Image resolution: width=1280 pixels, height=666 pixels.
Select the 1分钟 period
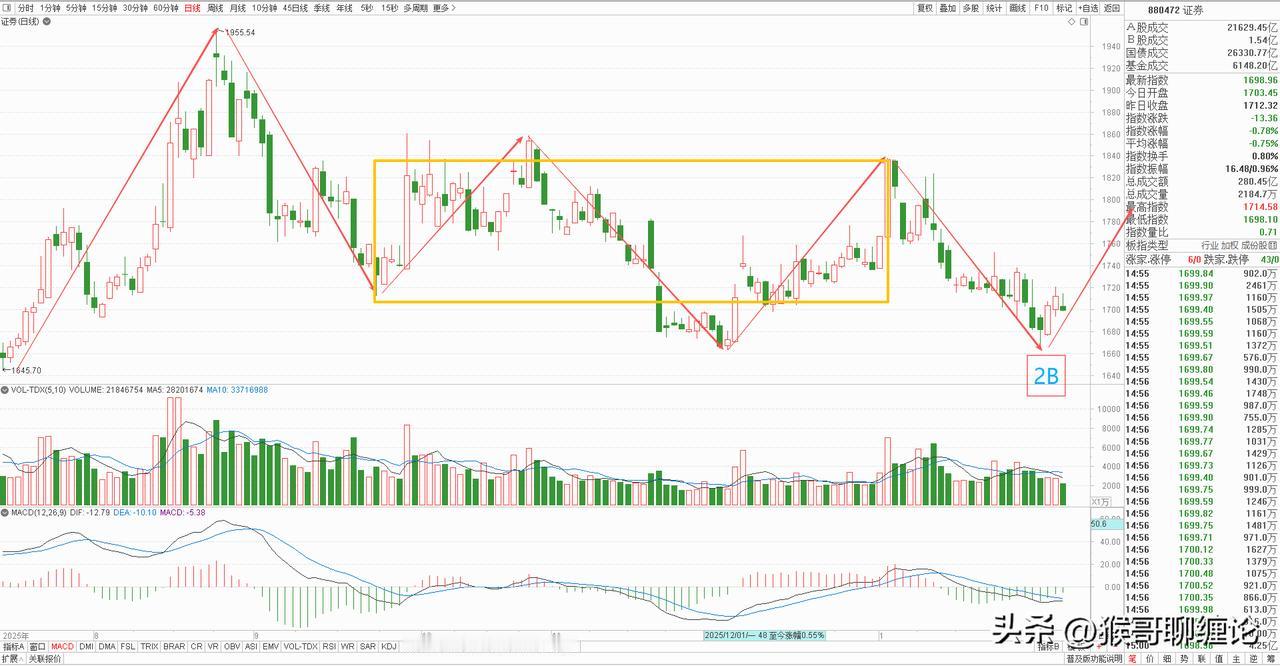coord(50,7)
